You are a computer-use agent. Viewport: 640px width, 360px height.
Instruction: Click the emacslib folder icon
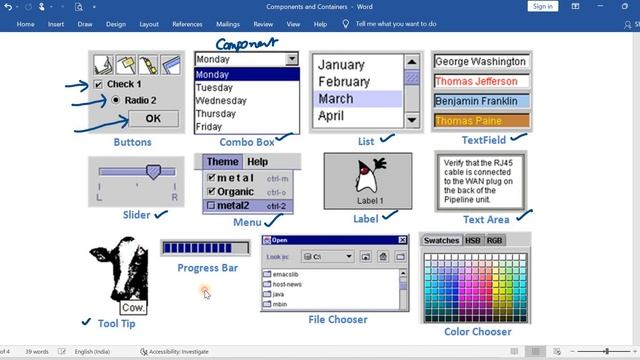click(x=267, y=274)
